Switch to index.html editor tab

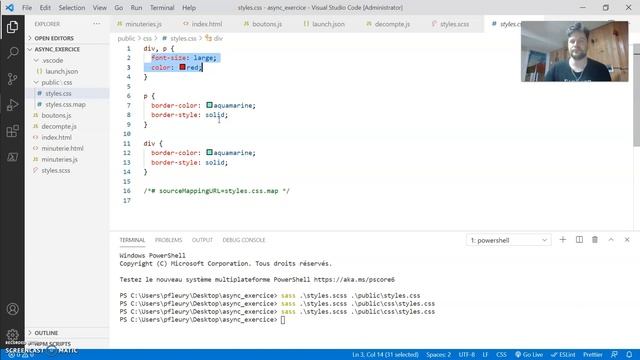pyautogui.click(x=202, y=24)
